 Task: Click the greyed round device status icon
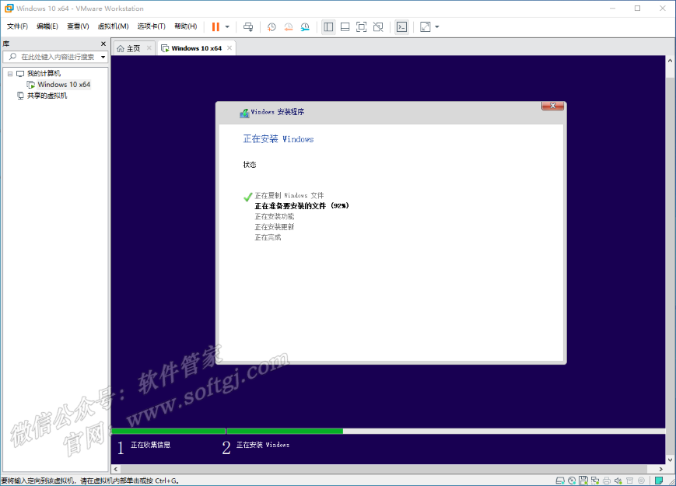tap(642, 480)
